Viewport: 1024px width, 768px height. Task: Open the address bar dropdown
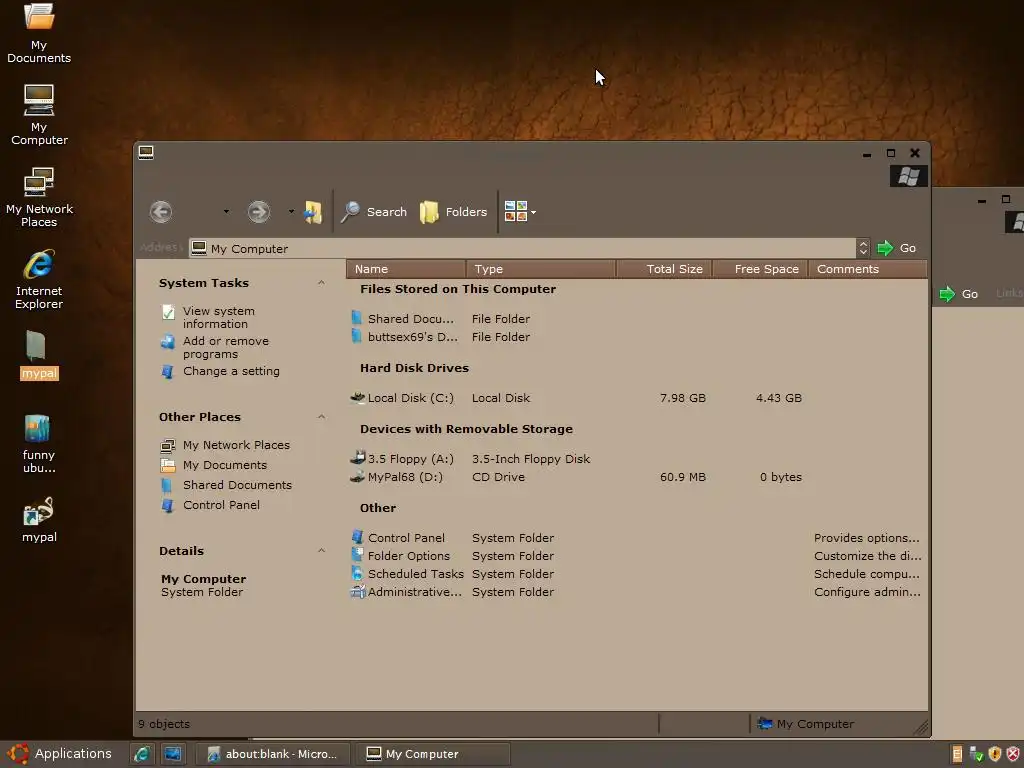pos(863,248)
